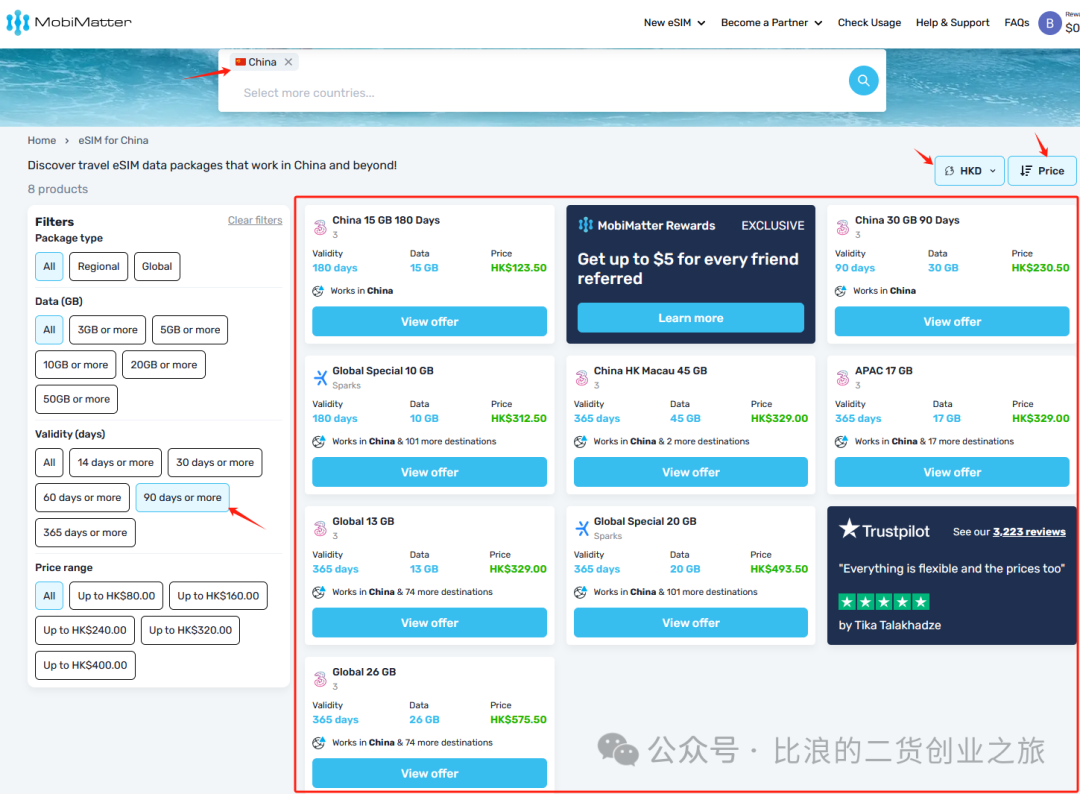1080x794 pixels.
Task: Click the eSIM for China breadcrumb
Action: (x=114, y=140)
